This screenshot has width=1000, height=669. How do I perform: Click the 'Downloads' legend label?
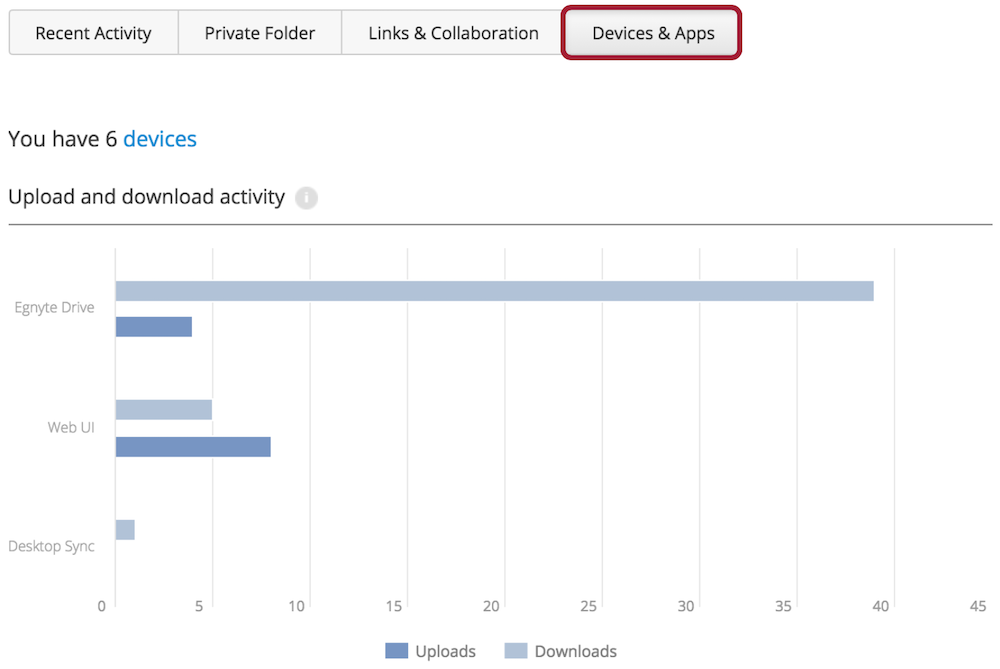click(x=575, y=651)
